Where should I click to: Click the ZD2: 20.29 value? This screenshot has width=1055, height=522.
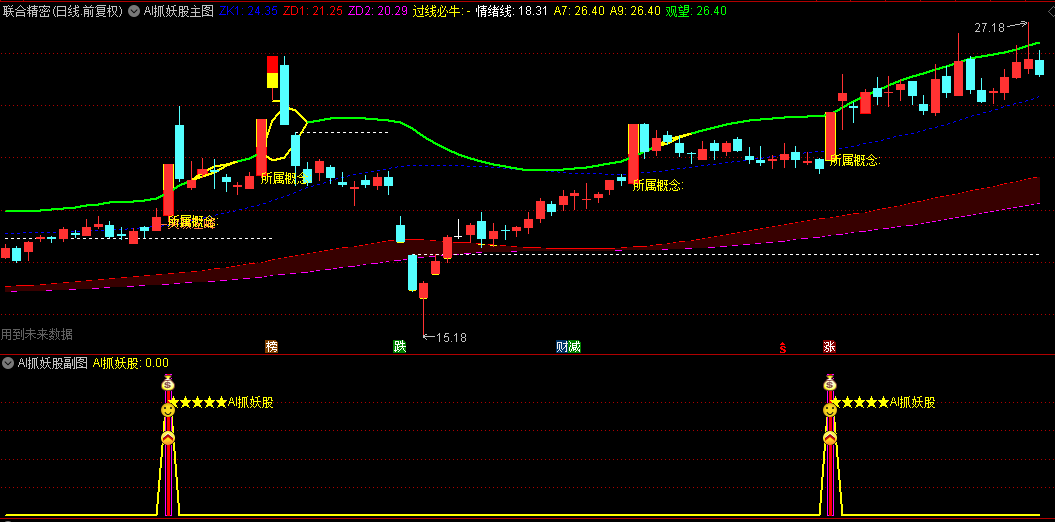pos(376,11)
